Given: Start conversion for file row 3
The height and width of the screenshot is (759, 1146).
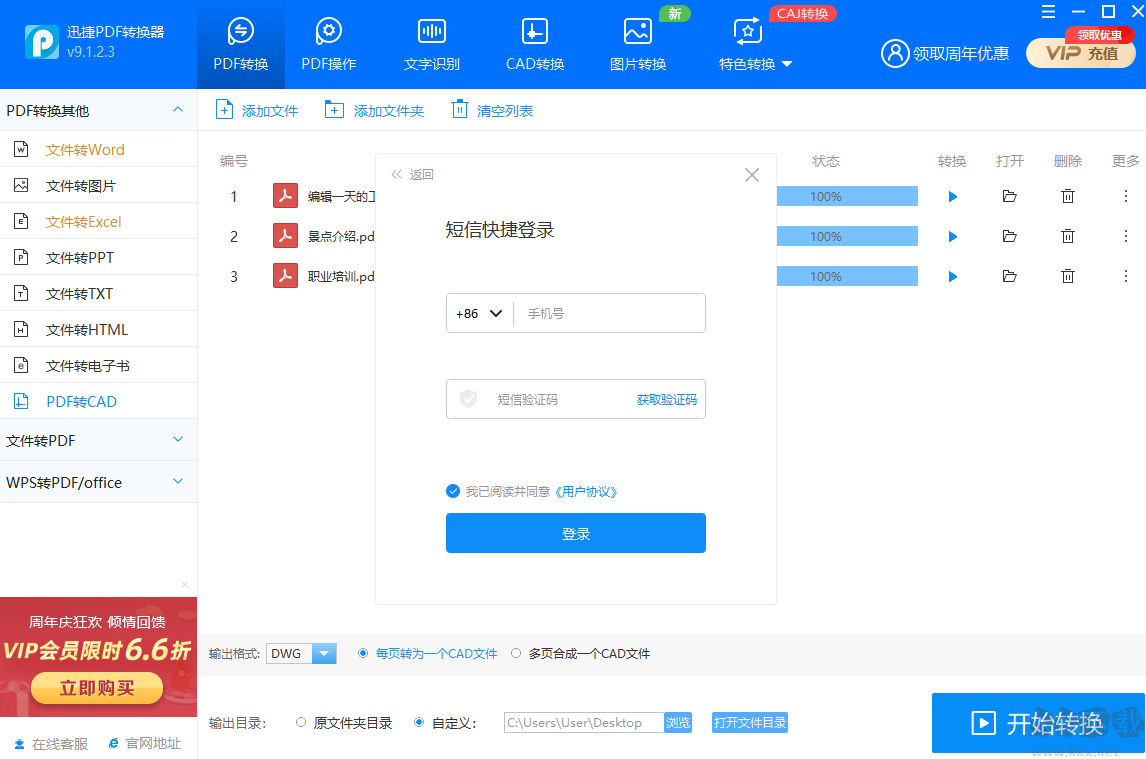Looking at the screenshot, I should pos(952,276).
